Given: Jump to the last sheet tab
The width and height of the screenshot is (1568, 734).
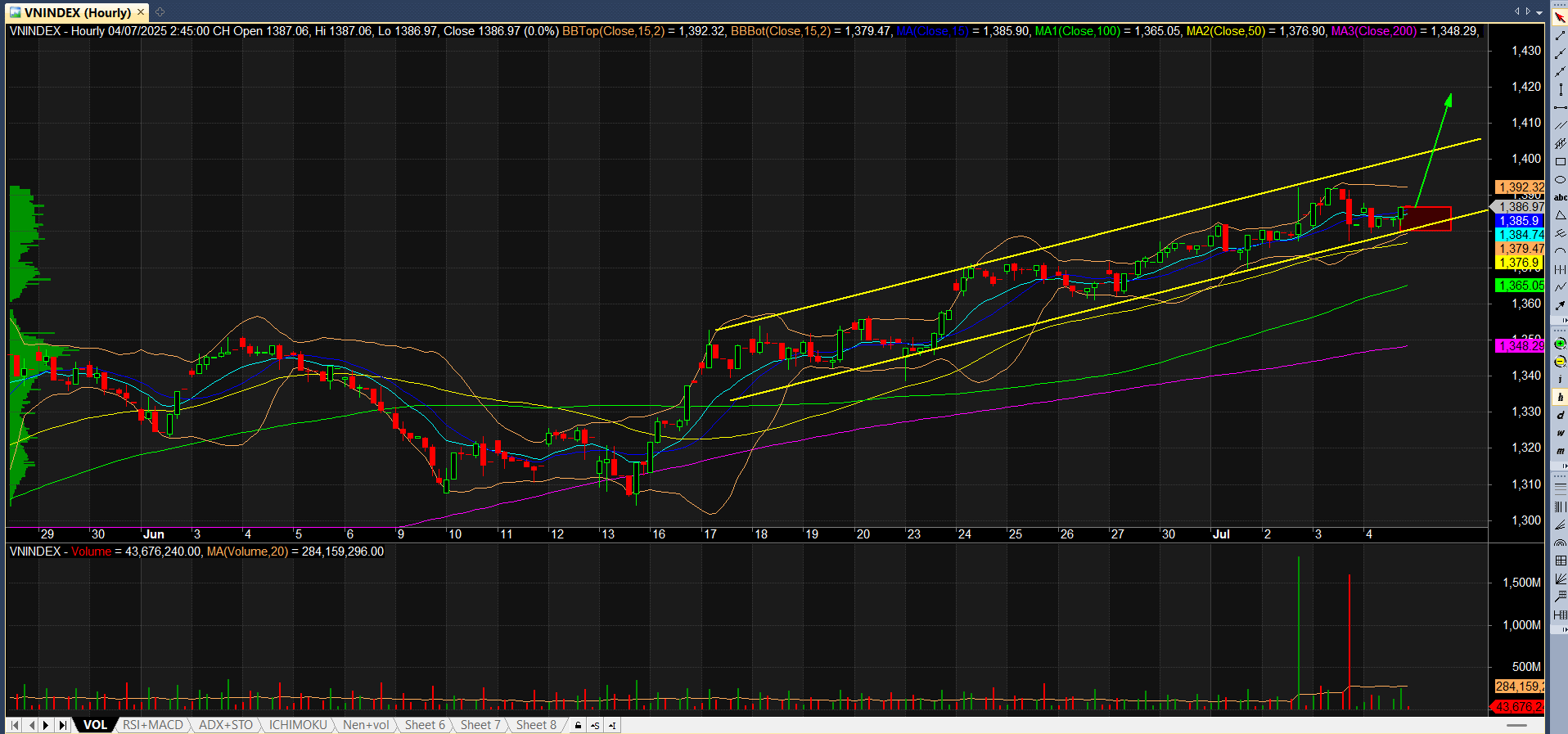Looking at the screenshot, I should pyautogui.click(x=63, y=725).
